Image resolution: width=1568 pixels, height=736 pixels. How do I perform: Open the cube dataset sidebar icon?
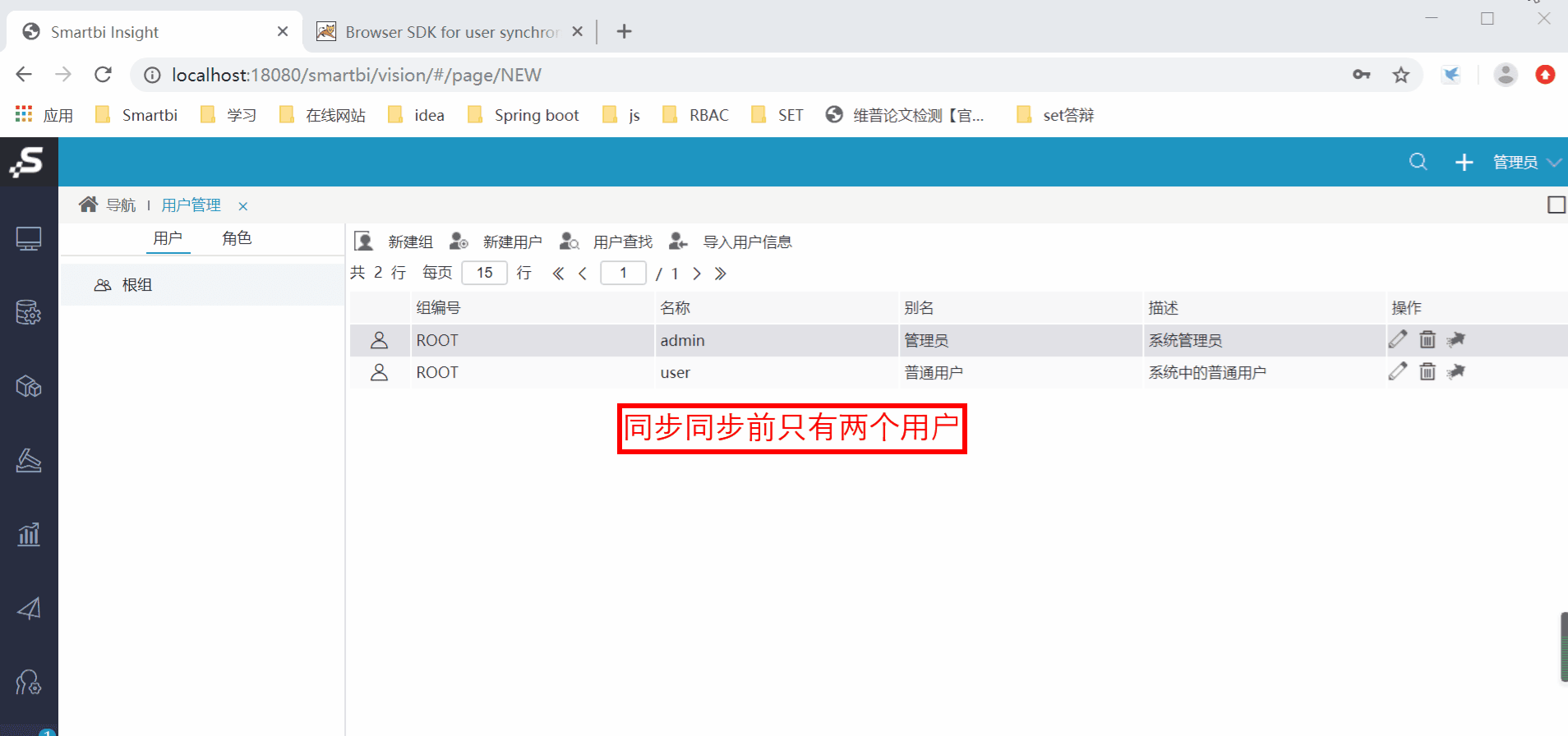tap(29, 386)
